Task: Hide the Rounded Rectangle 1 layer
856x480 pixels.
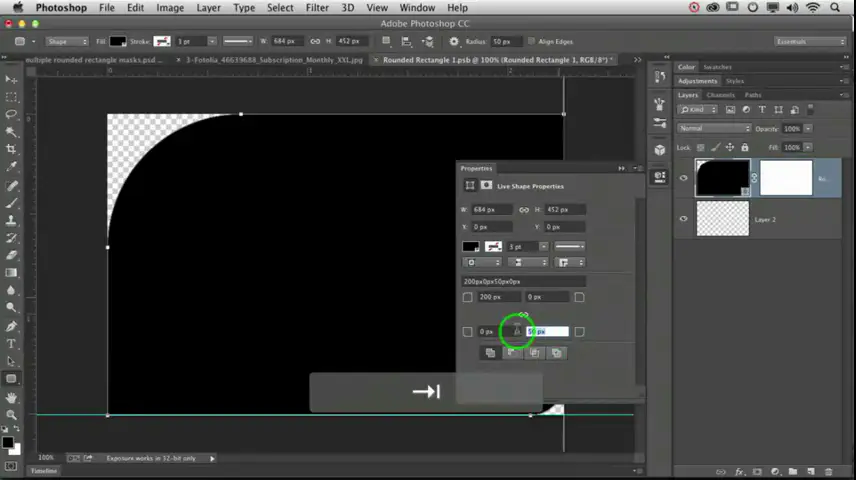Action: [x=684, y=179]
